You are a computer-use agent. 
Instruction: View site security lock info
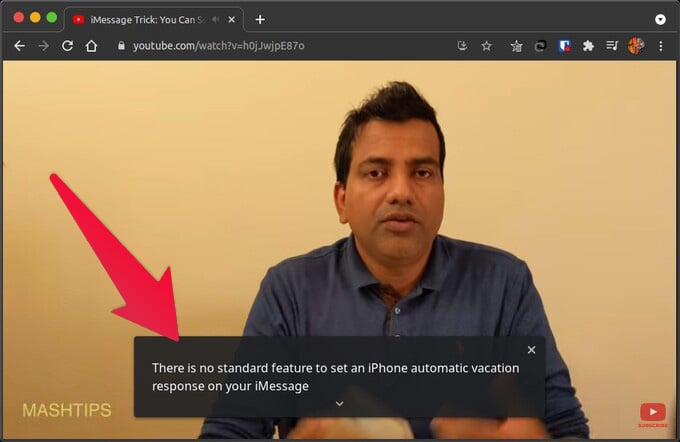point(121,46)
